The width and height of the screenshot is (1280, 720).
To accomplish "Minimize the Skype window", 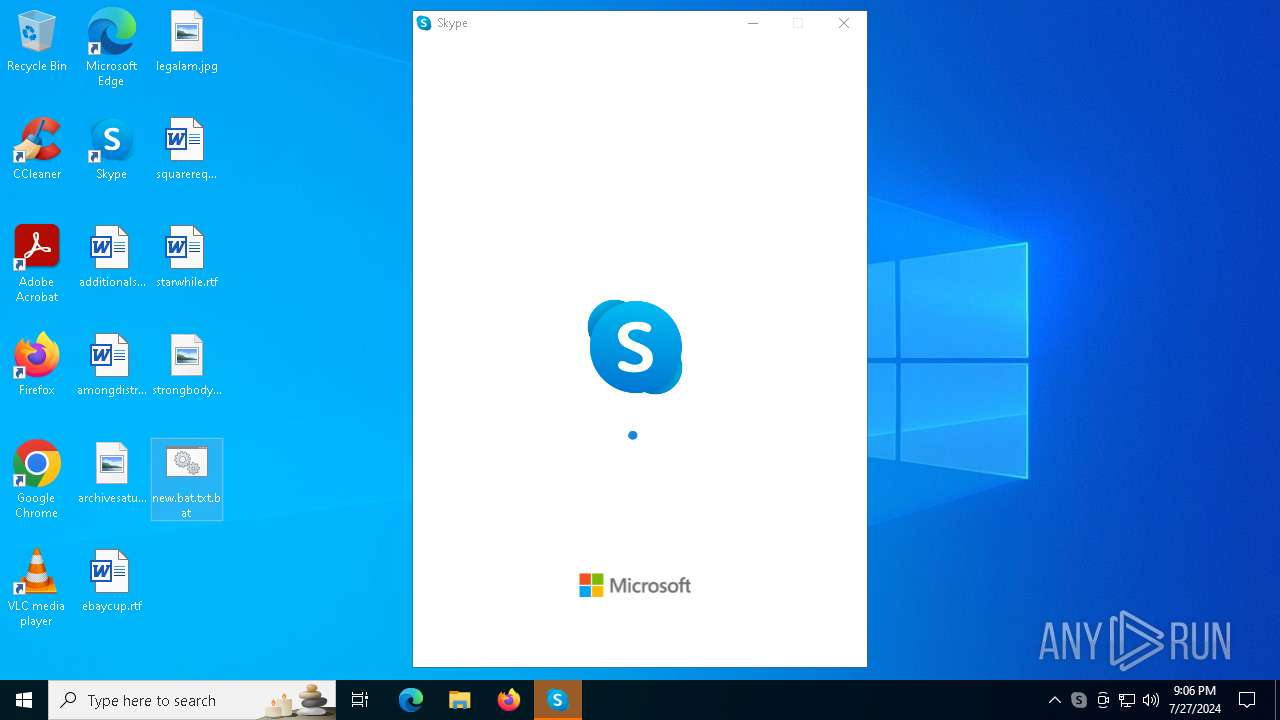I will [753, 23].
